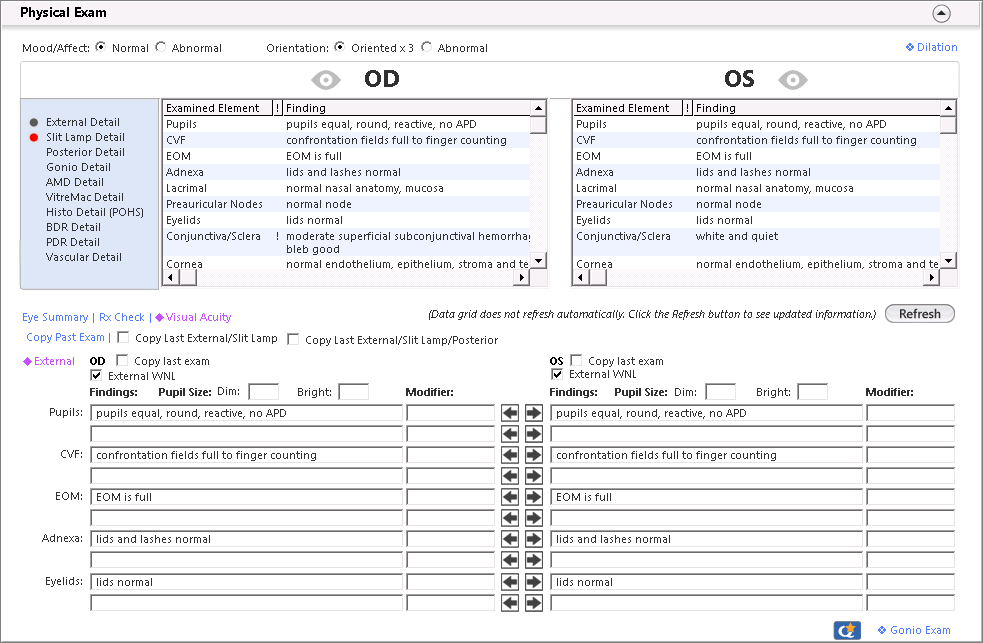Copy Pupils finding OS to OD with left arrow
This screenshot has width=983, height=643.
pos(510,412)
